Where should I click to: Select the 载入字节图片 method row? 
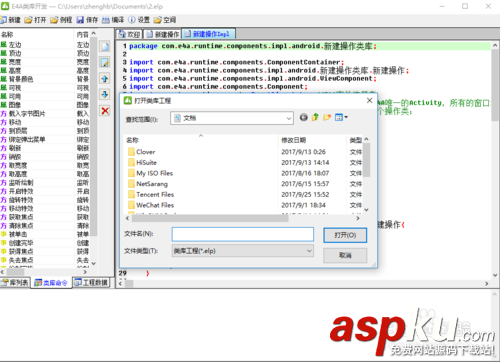45,114
